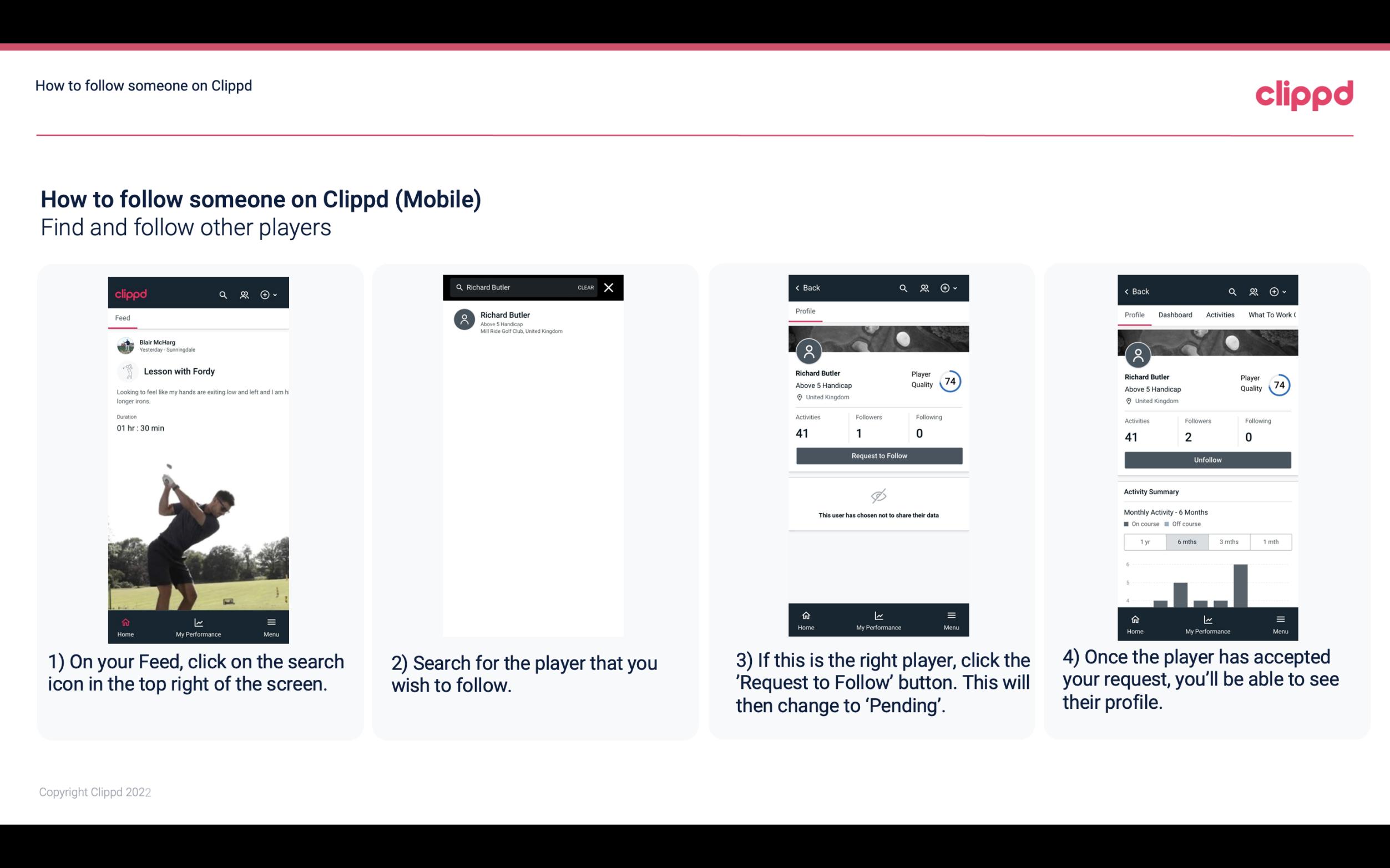Select the Profile tab on player page
1390x868 pixels.
805,311
